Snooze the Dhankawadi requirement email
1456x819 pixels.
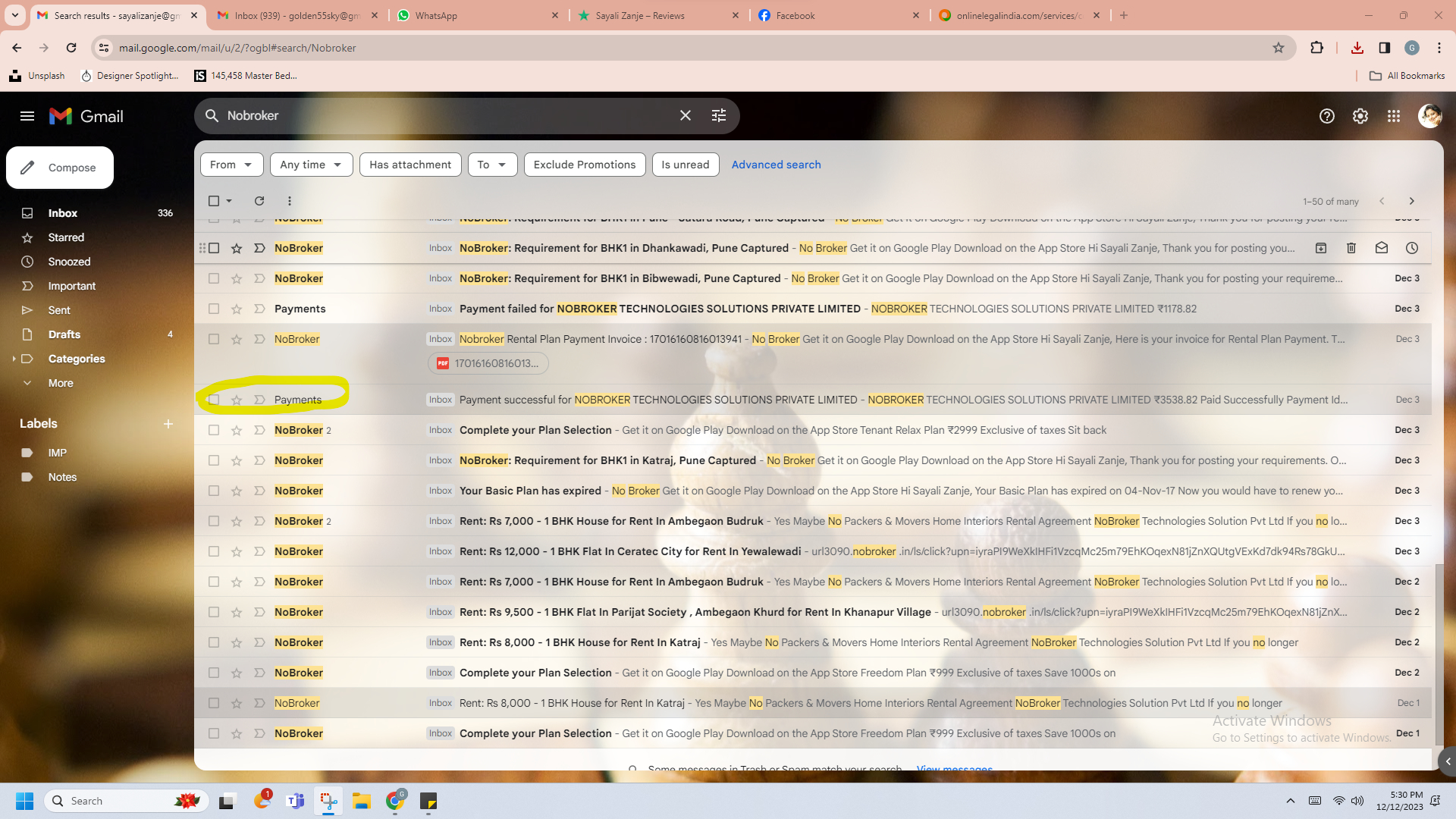click(1411, 248)
